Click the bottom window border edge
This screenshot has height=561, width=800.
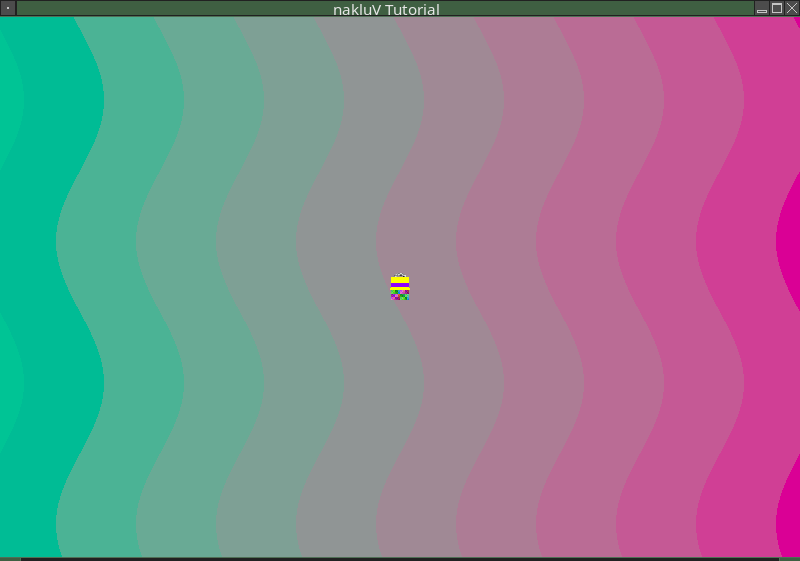[x=400, y=559]
